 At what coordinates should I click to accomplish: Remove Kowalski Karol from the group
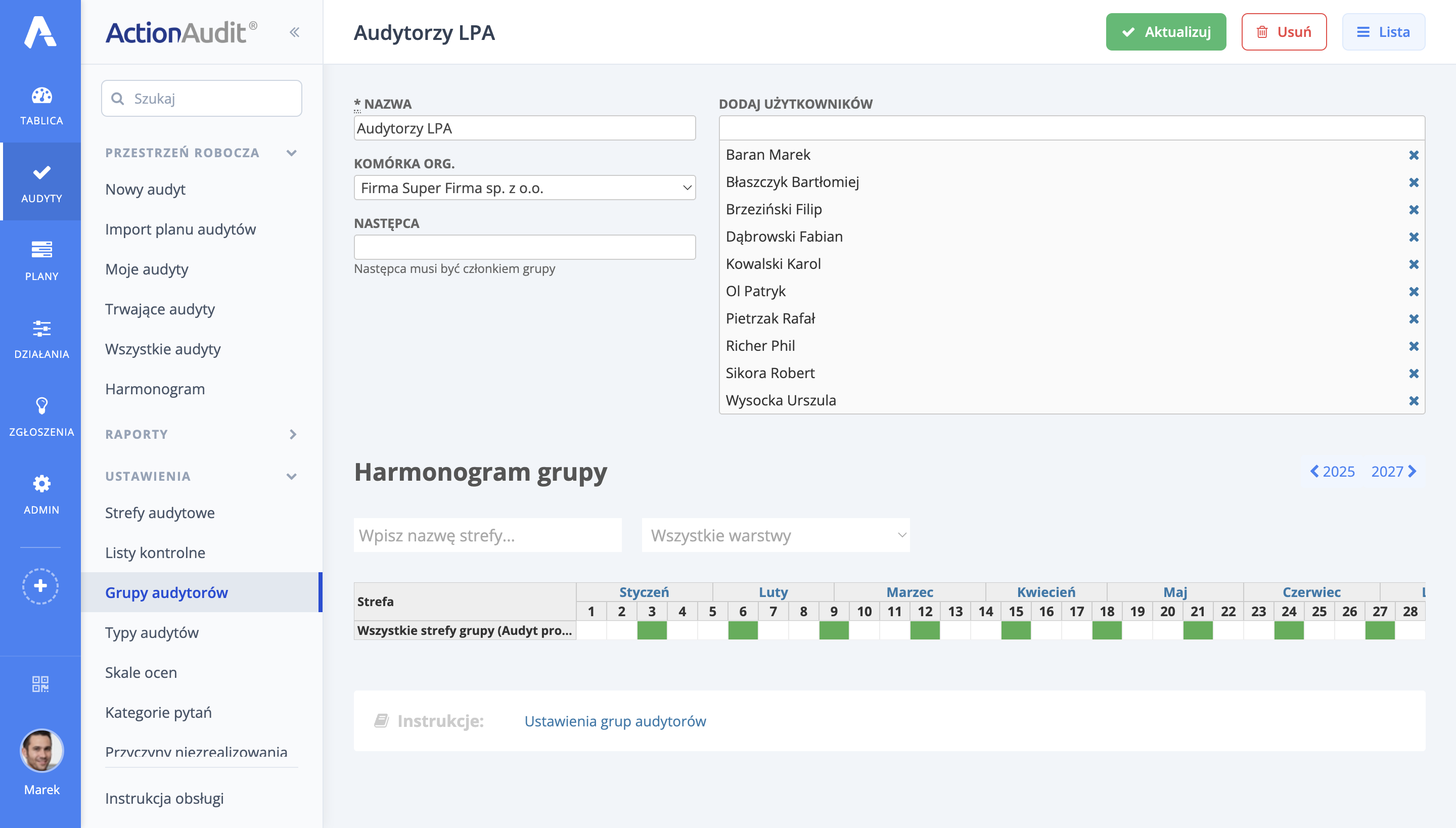[1414, 264]
